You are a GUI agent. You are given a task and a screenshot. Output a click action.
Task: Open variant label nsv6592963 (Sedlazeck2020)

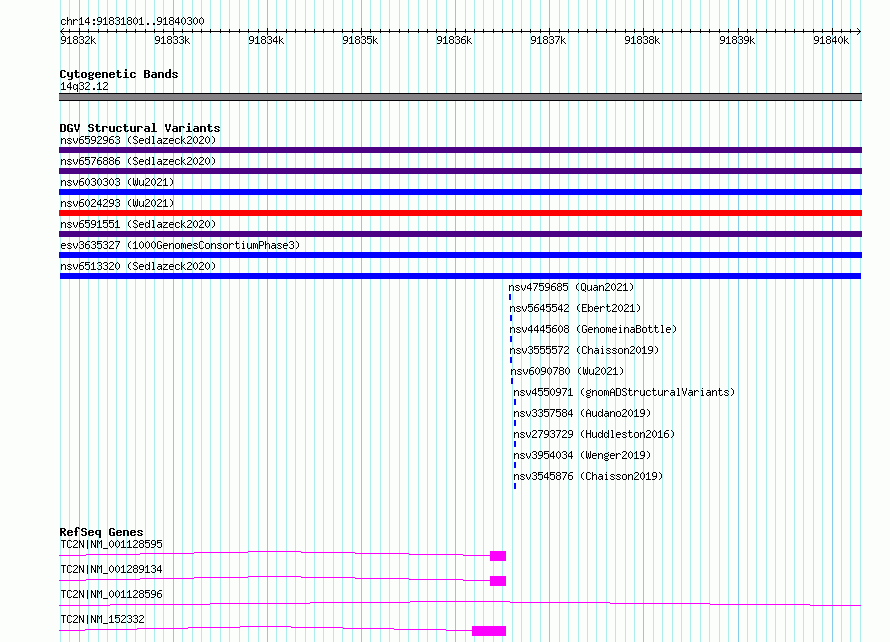coord(138,140)
